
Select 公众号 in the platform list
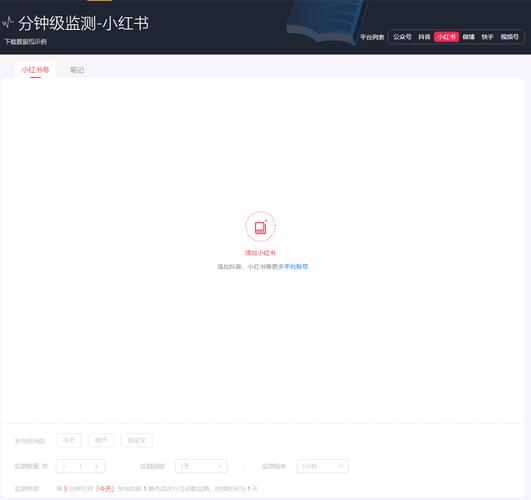(402, 37)
